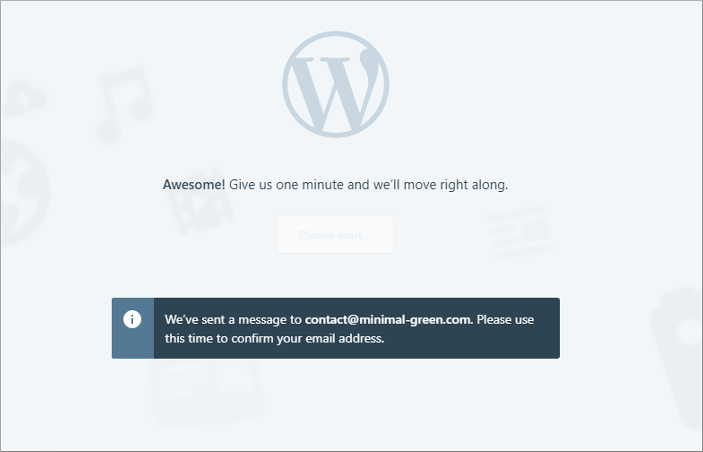Click the WordPress logo at top

(x=335, y=84)
